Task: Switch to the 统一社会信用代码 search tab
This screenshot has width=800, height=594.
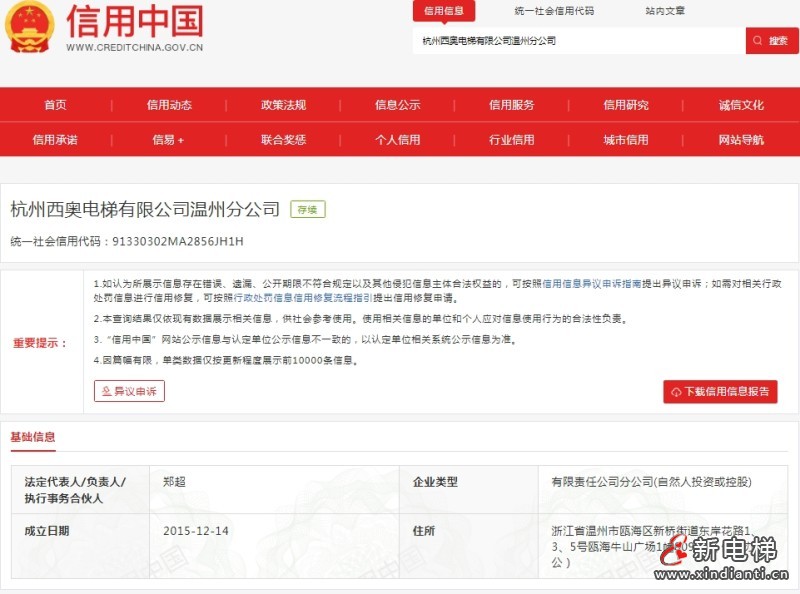Action: click(x=555, y=12)
